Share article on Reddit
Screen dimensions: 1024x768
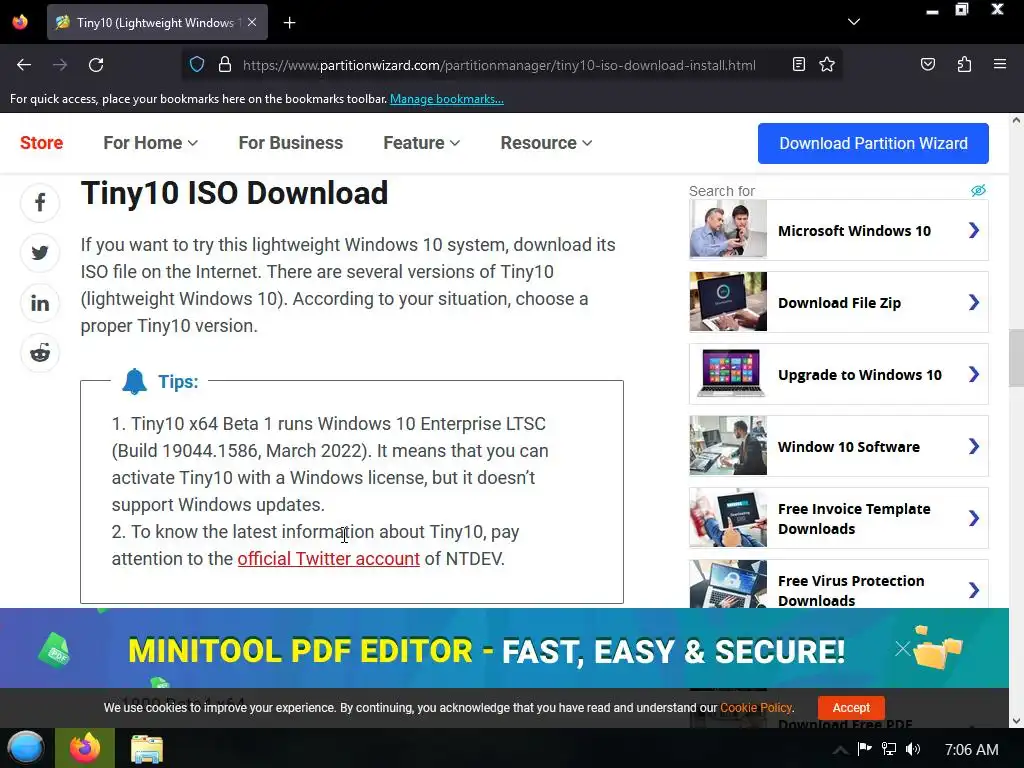(x=40, y=353)
